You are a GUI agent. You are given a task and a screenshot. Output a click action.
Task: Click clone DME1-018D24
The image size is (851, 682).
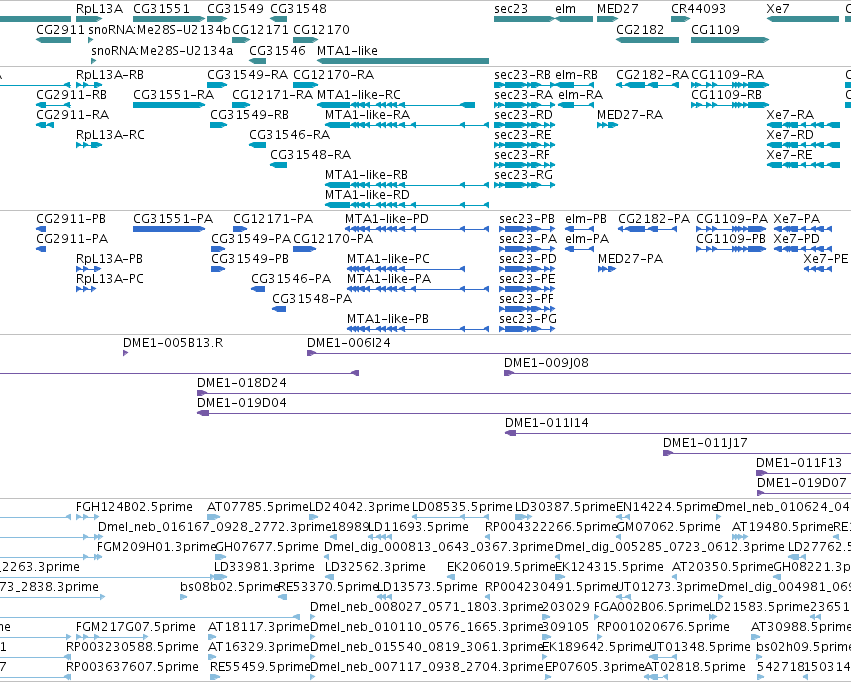(242, 383)
